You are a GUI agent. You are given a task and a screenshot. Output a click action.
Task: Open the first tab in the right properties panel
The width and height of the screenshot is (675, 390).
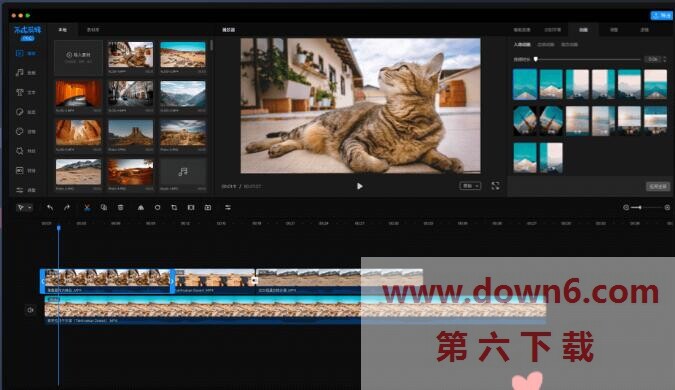click(x=522, y=30)
